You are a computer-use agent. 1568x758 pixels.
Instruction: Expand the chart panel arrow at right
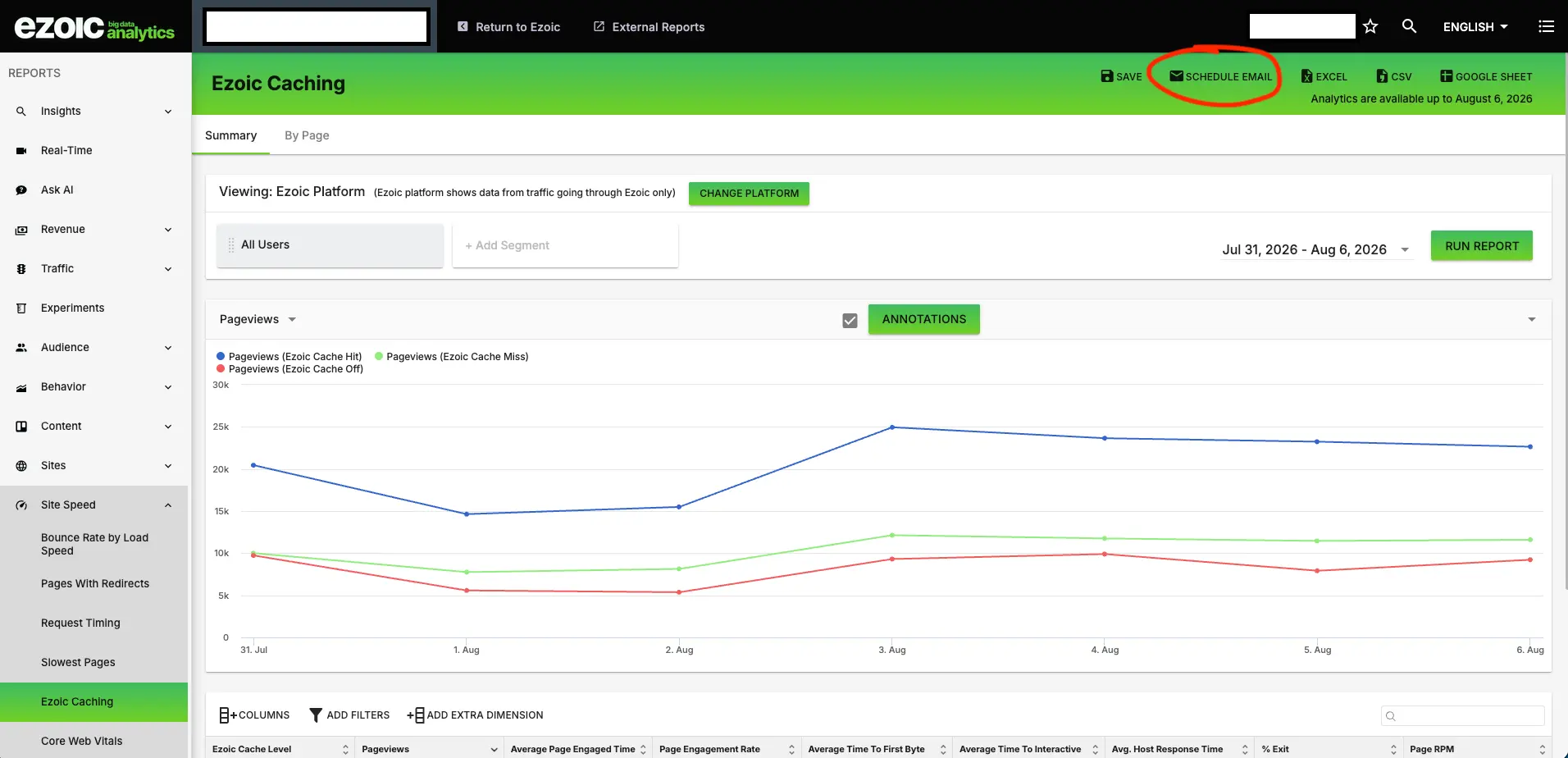(x=1532, y=319)
